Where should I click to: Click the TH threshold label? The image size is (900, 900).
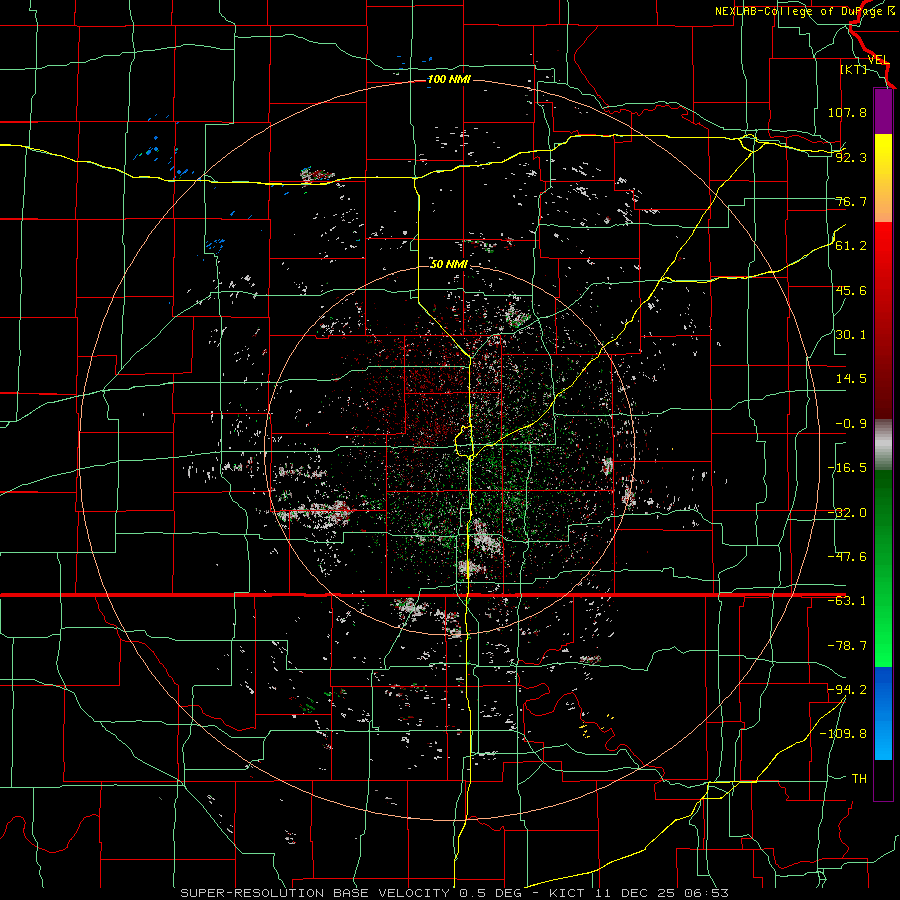[x=859, y=779]
